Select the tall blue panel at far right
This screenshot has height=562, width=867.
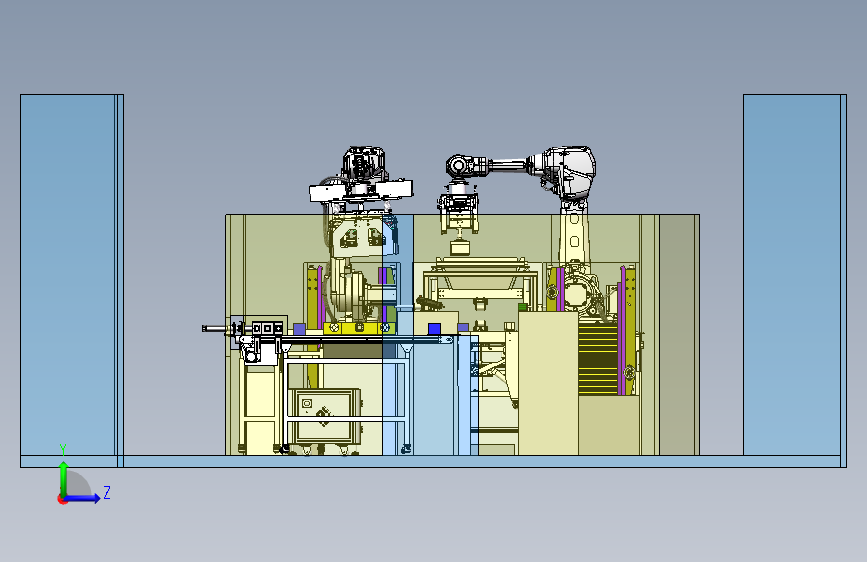point(795,275)
